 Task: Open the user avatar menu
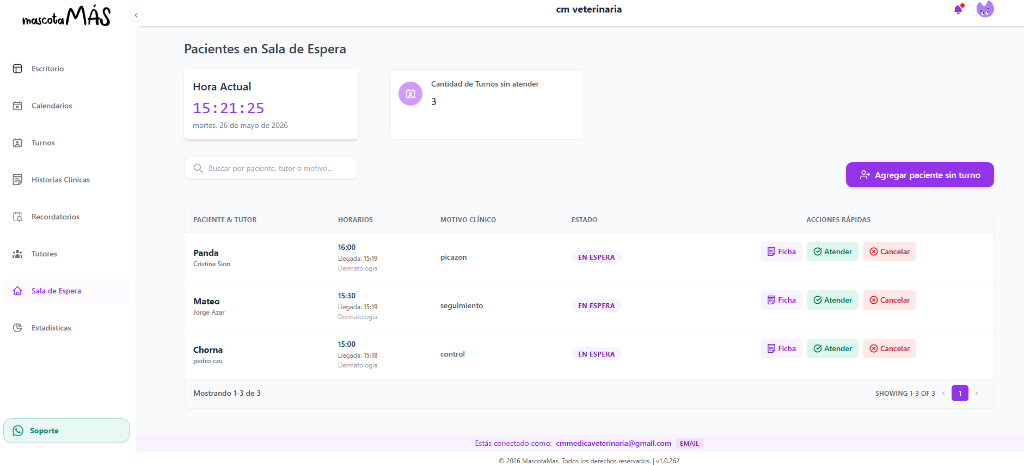[985, 9]
